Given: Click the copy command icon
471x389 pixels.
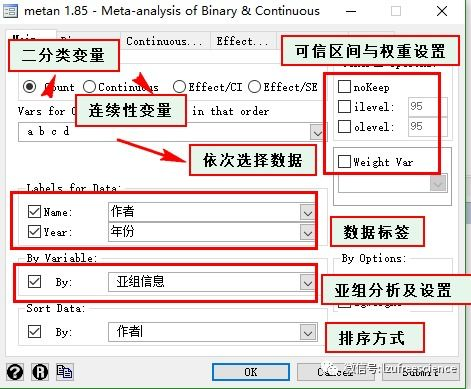Looking at the screenshot, I should point(64,371).
